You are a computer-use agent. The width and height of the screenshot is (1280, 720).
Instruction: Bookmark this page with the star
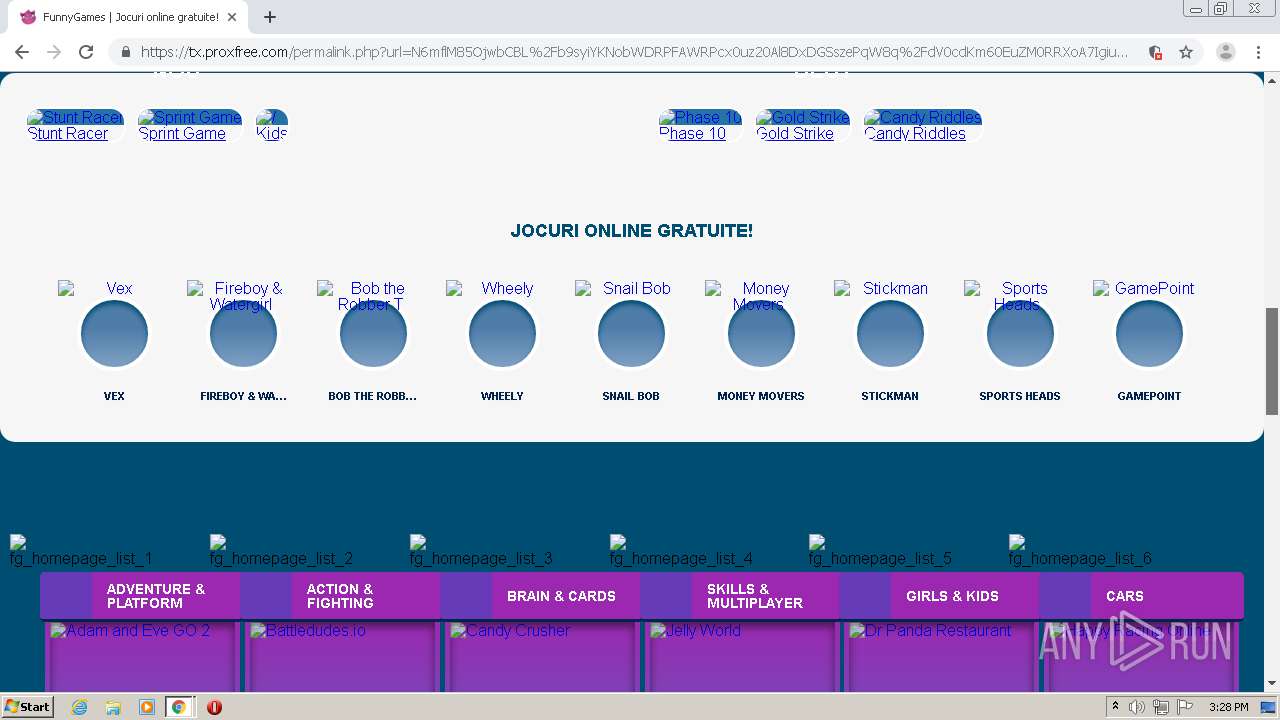click(x=1186, y=52)
